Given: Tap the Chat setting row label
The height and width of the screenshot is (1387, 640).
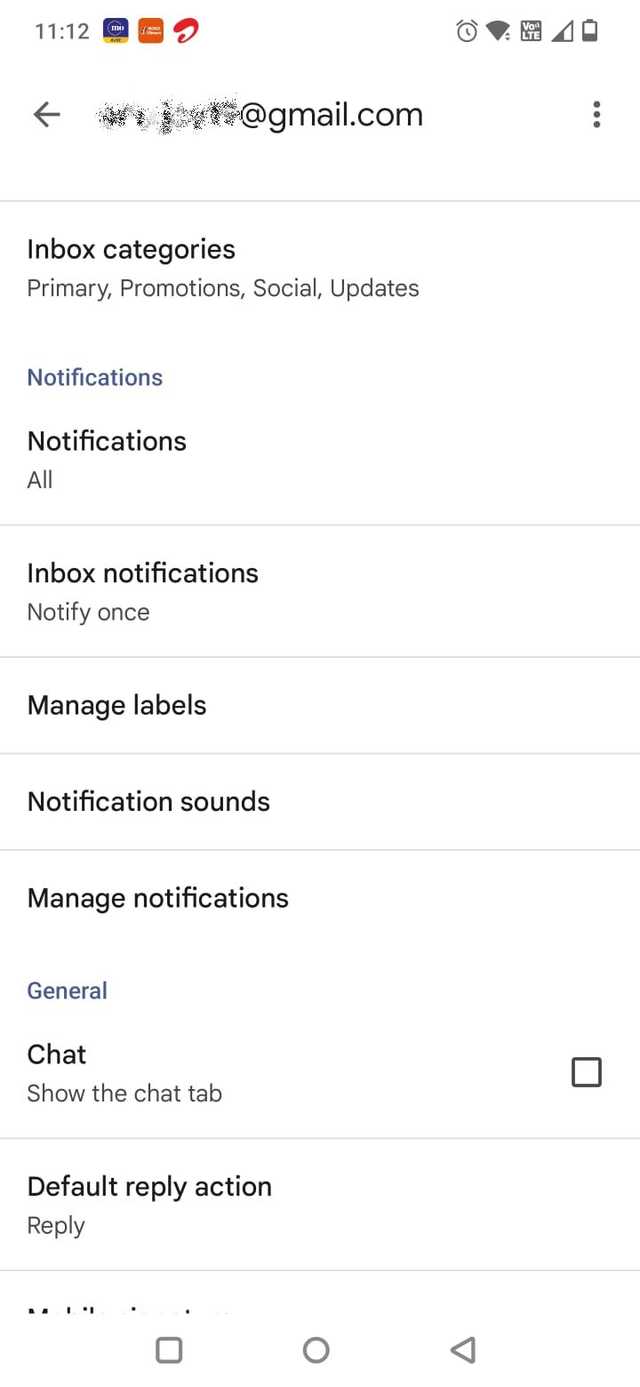Looking at the screenshot, I should click(x=57, y=1054).
